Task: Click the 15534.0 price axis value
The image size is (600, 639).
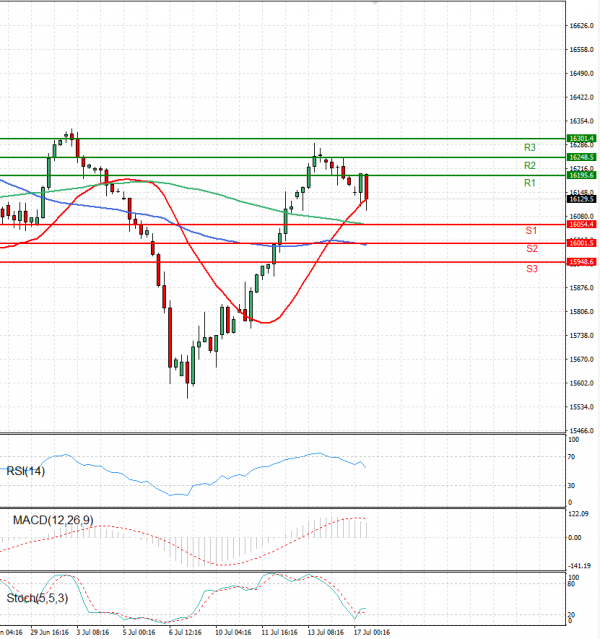Action: tap(581, 407)
